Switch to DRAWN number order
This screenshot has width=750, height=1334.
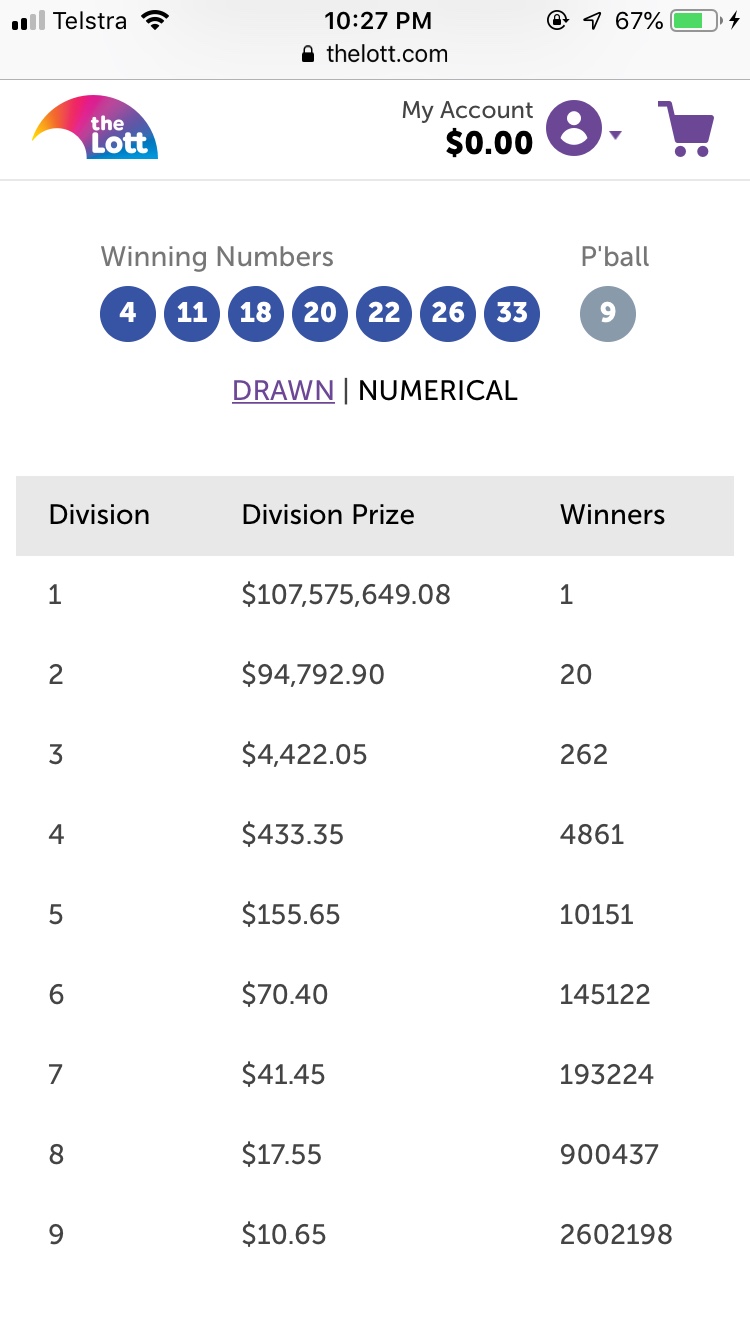tap(283, 391)
